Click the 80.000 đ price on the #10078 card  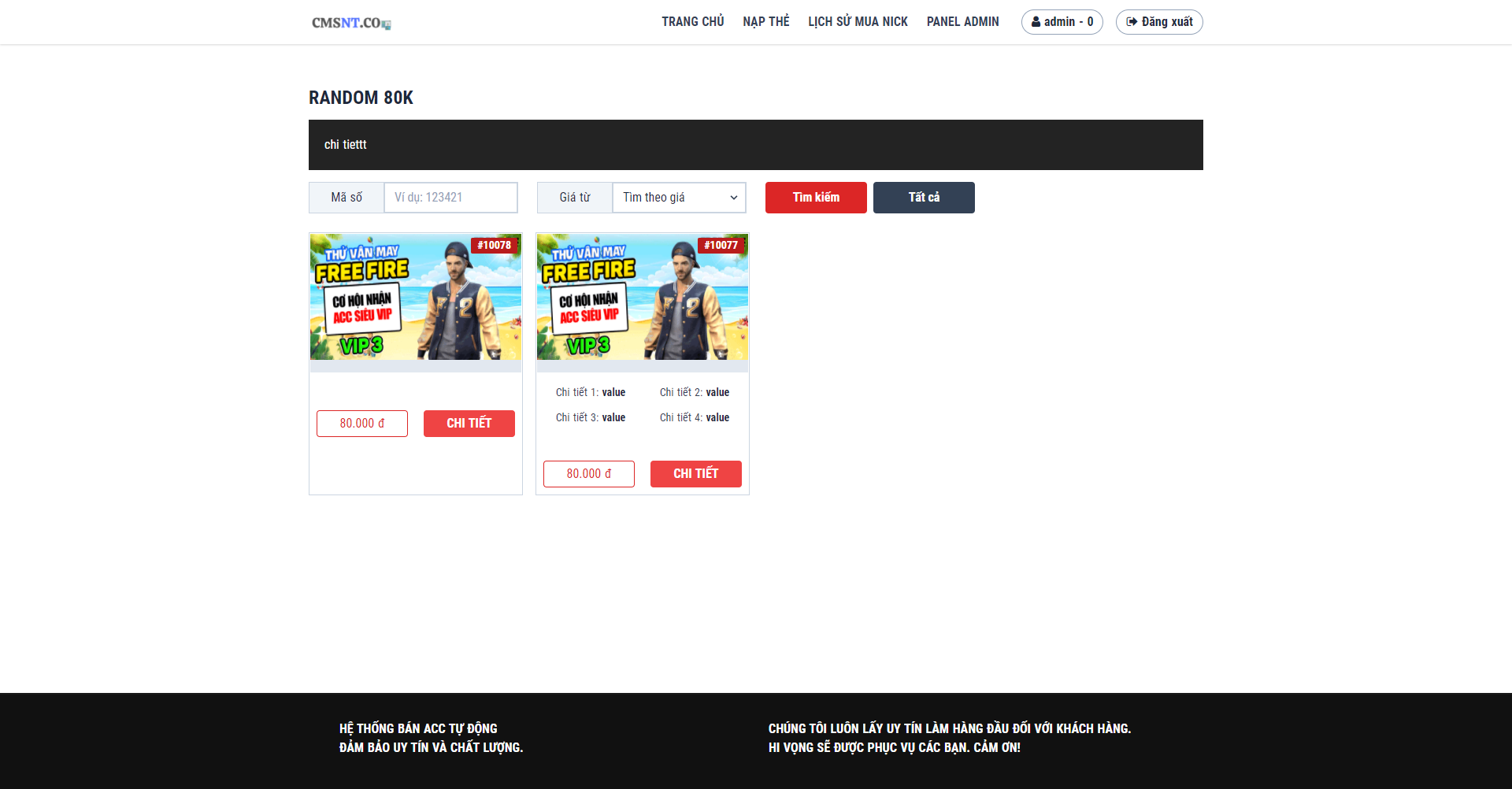pos(362,424)
